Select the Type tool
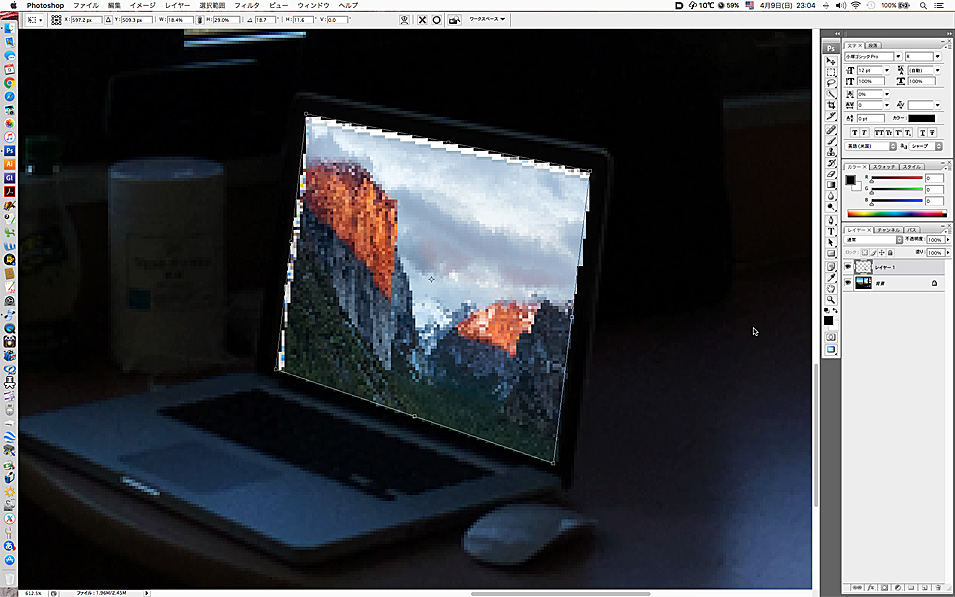The width and height of the screenshot is (955, 597). click(x=831, y=231)
